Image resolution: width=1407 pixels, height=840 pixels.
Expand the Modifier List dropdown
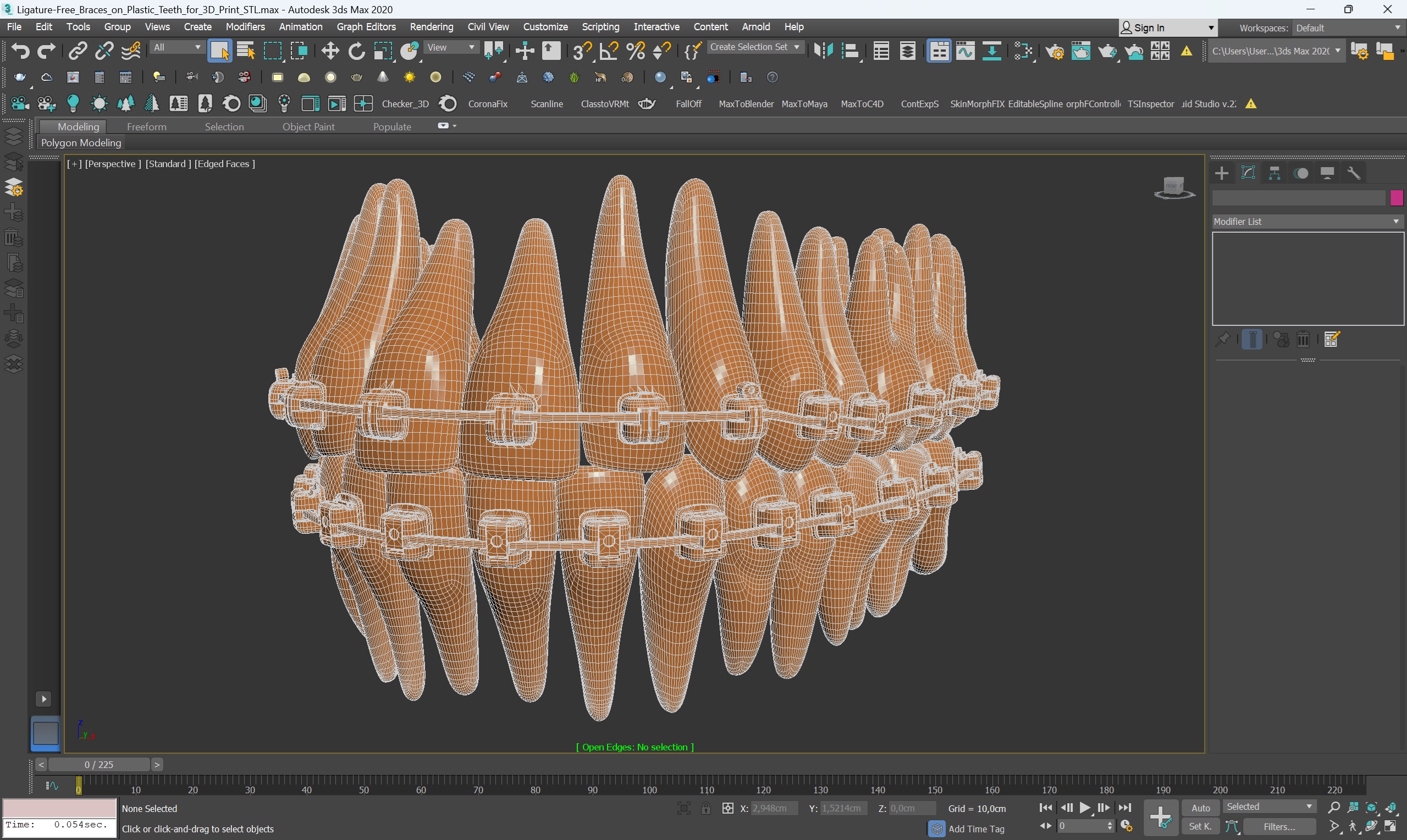[1307, 222]
